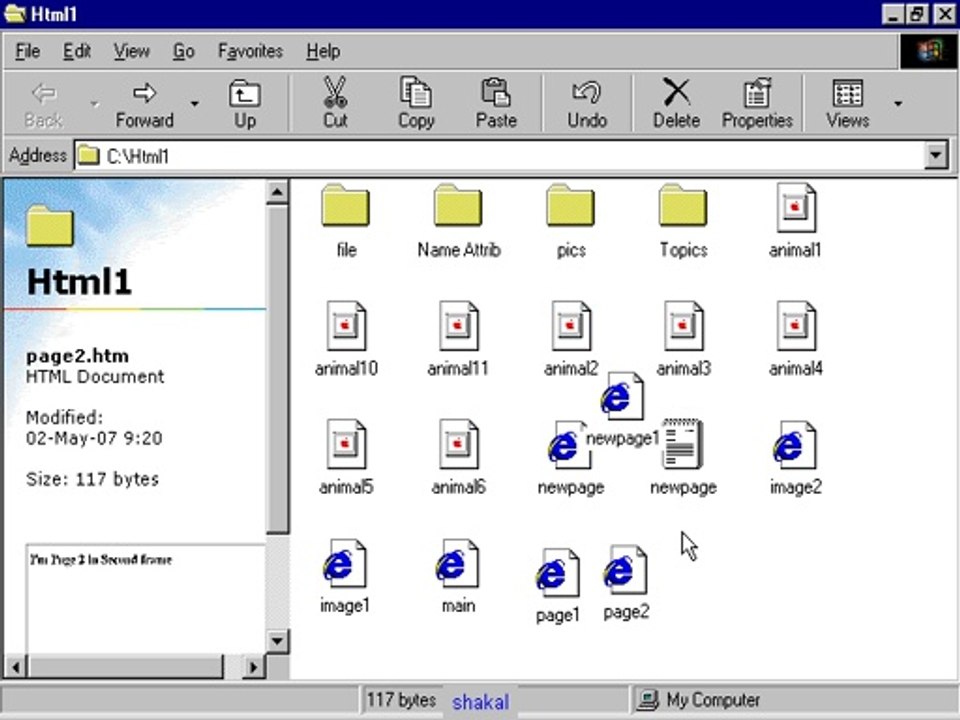This screenshot has width=960, height=720.
Task: Select the page2 HTML file
Action: [626, 583]
